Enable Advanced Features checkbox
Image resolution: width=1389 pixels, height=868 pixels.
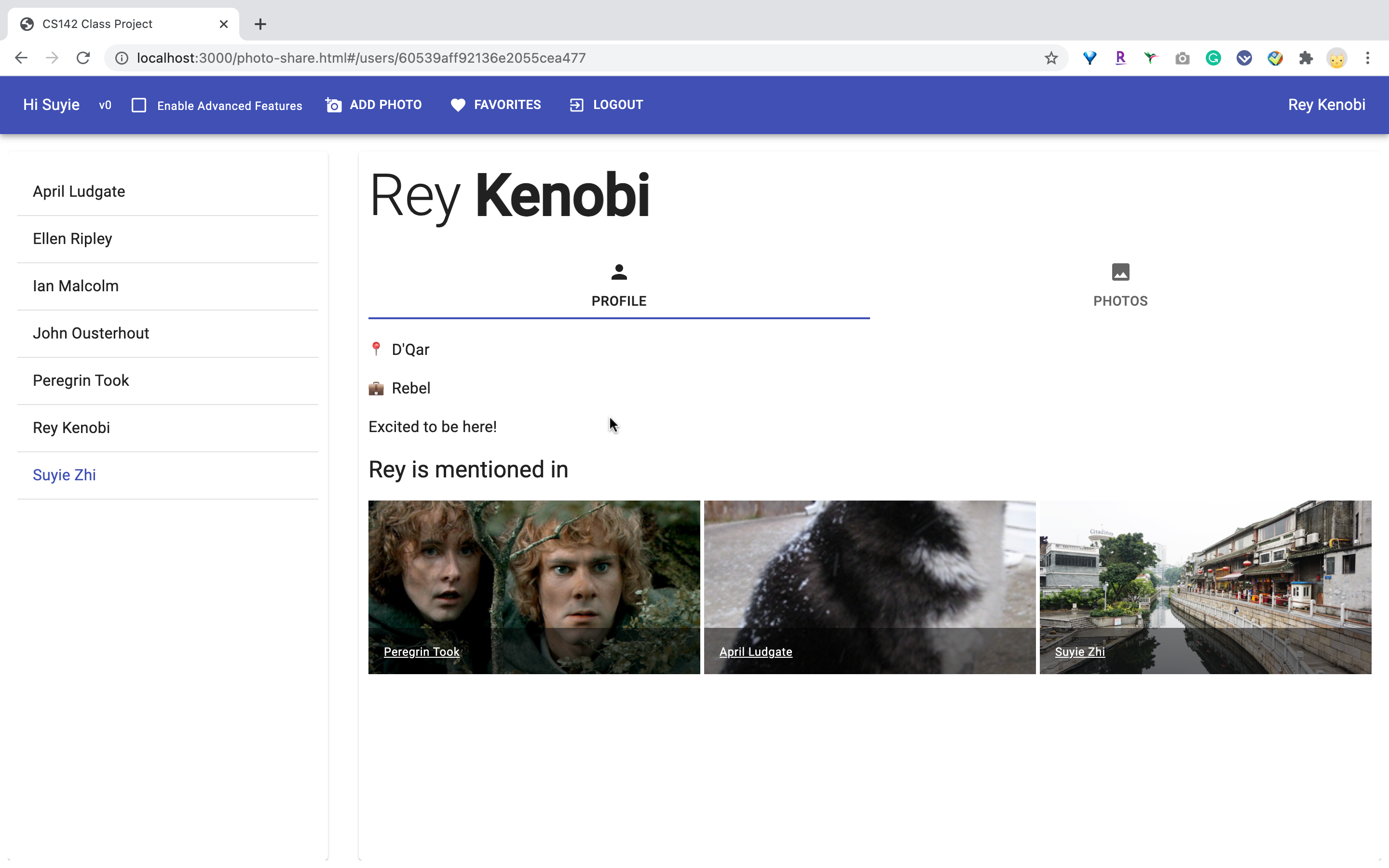click(x=139, y=105)
